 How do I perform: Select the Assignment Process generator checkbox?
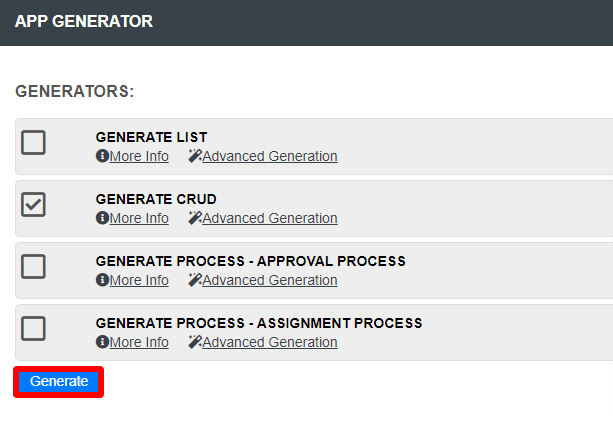coord(34,328)
